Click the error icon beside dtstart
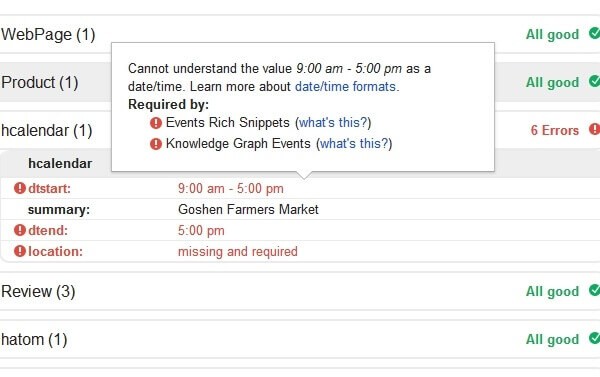 (20, 188)
